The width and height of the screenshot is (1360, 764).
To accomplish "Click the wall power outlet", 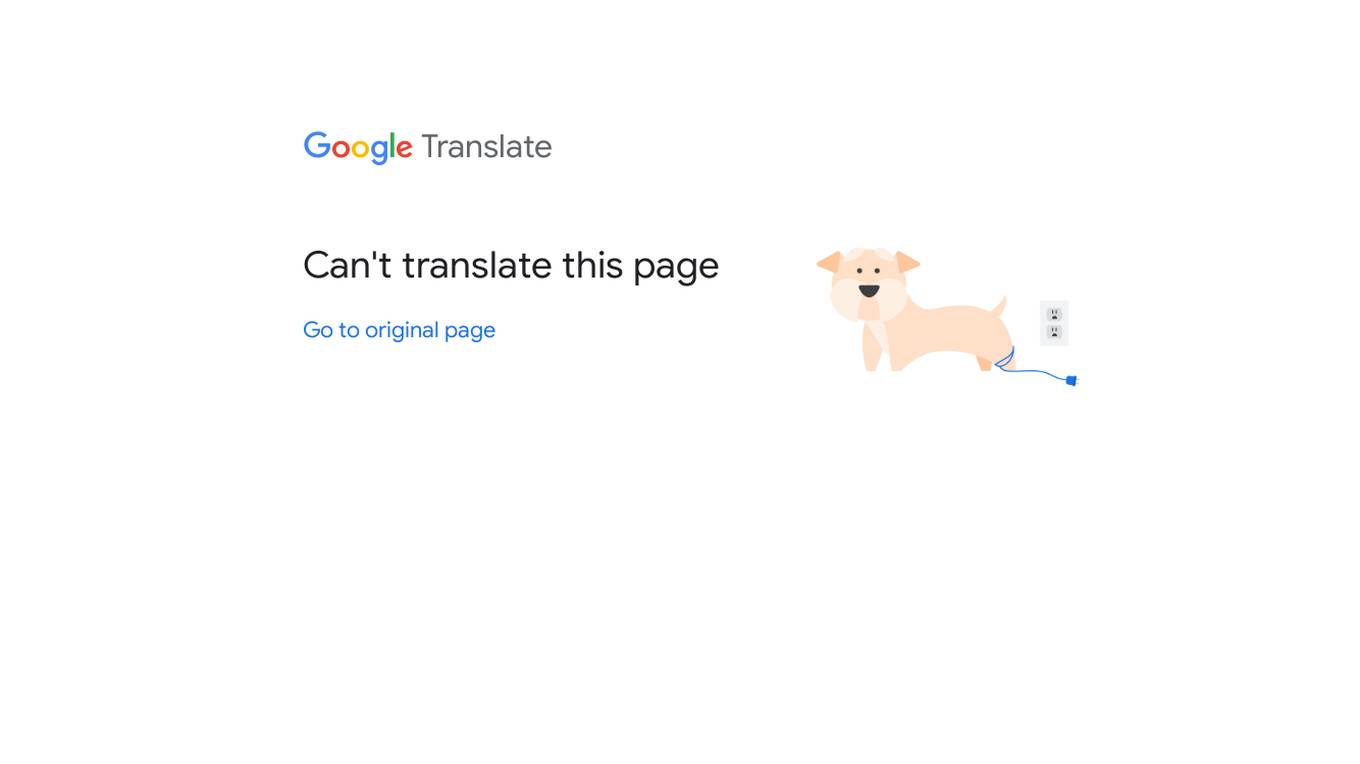I will tap(1054, 323).
